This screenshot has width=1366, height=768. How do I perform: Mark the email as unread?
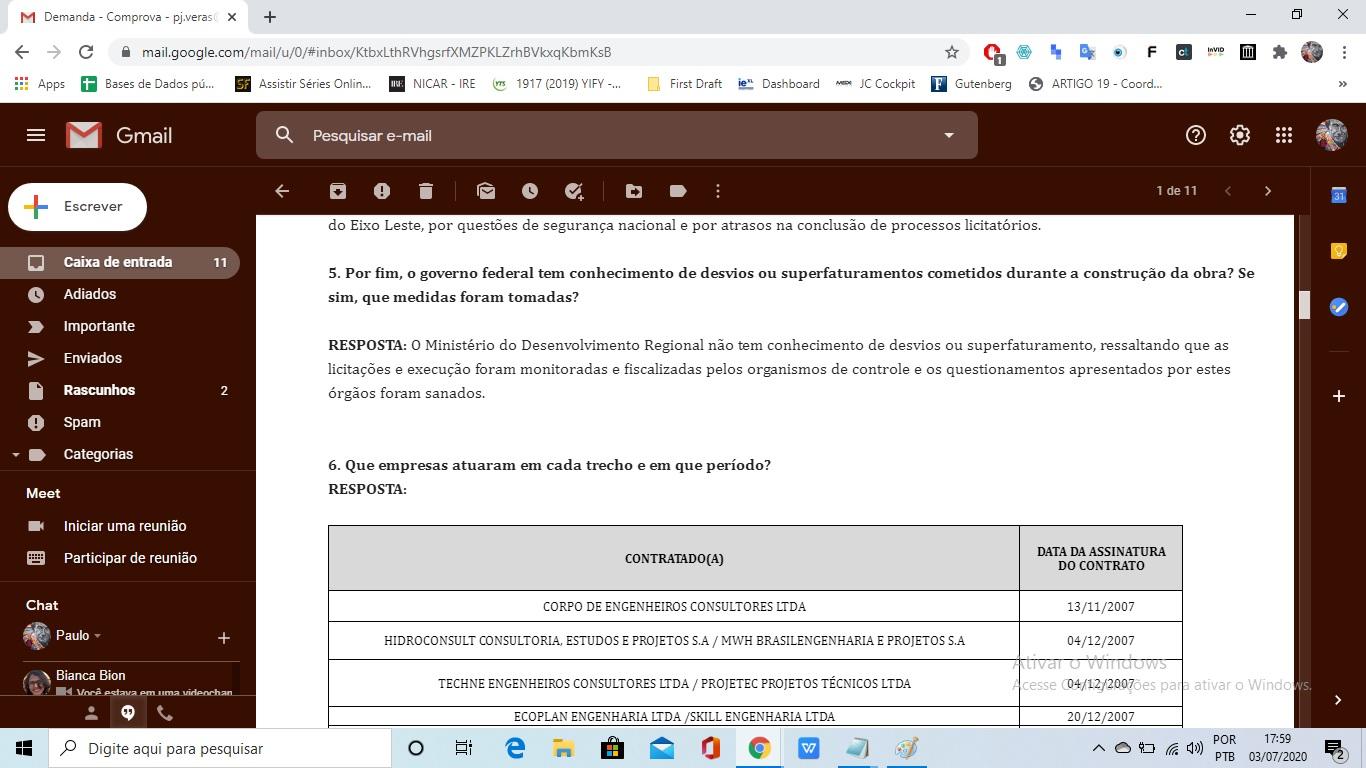[486, 191]
